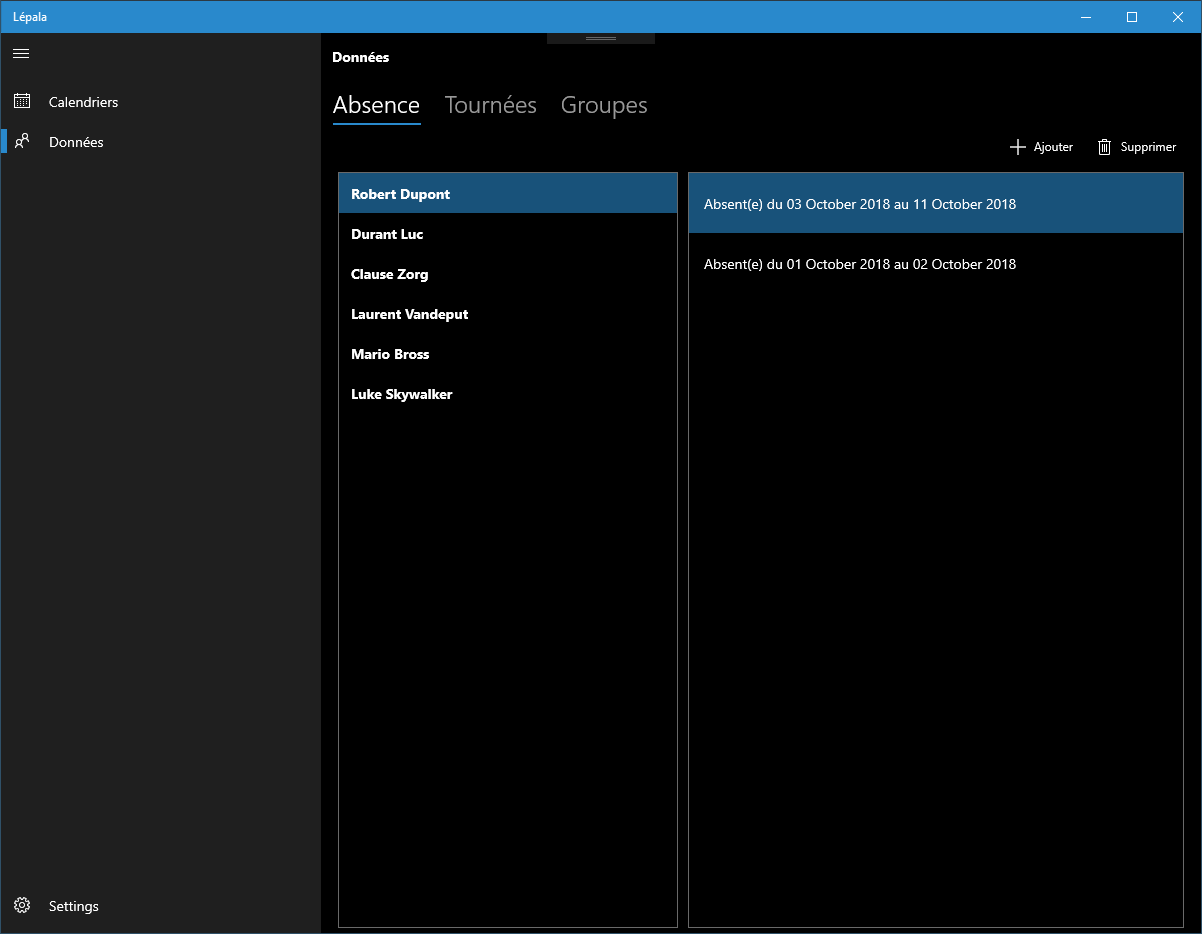Select Laurent Vandeput in the list
Image resolution: width=1202 pixels, height=934 pixels.
pos(508,314)
